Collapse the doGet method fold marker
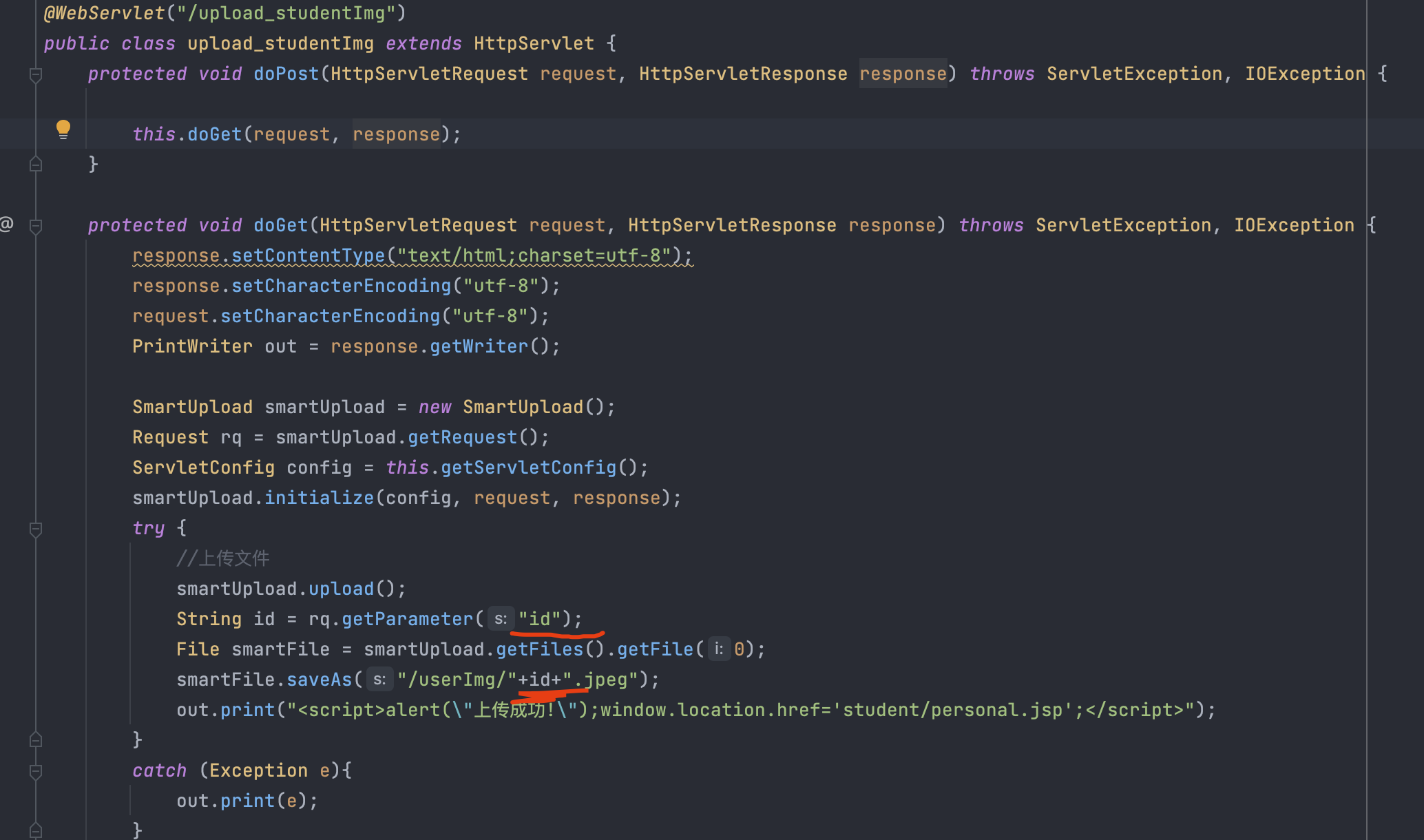The height and width of the screenshot is (840, 1424). pyautogui.click(x=36, y=226)
